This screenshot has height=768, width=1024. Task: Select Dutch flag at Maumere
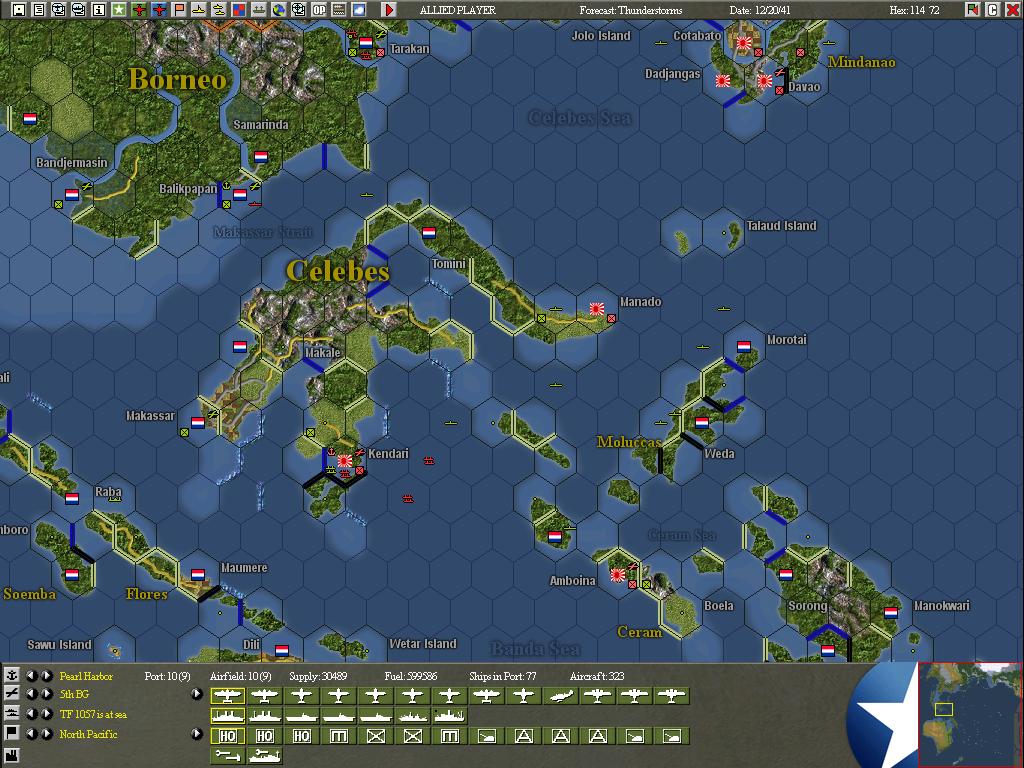coord(198,575)
